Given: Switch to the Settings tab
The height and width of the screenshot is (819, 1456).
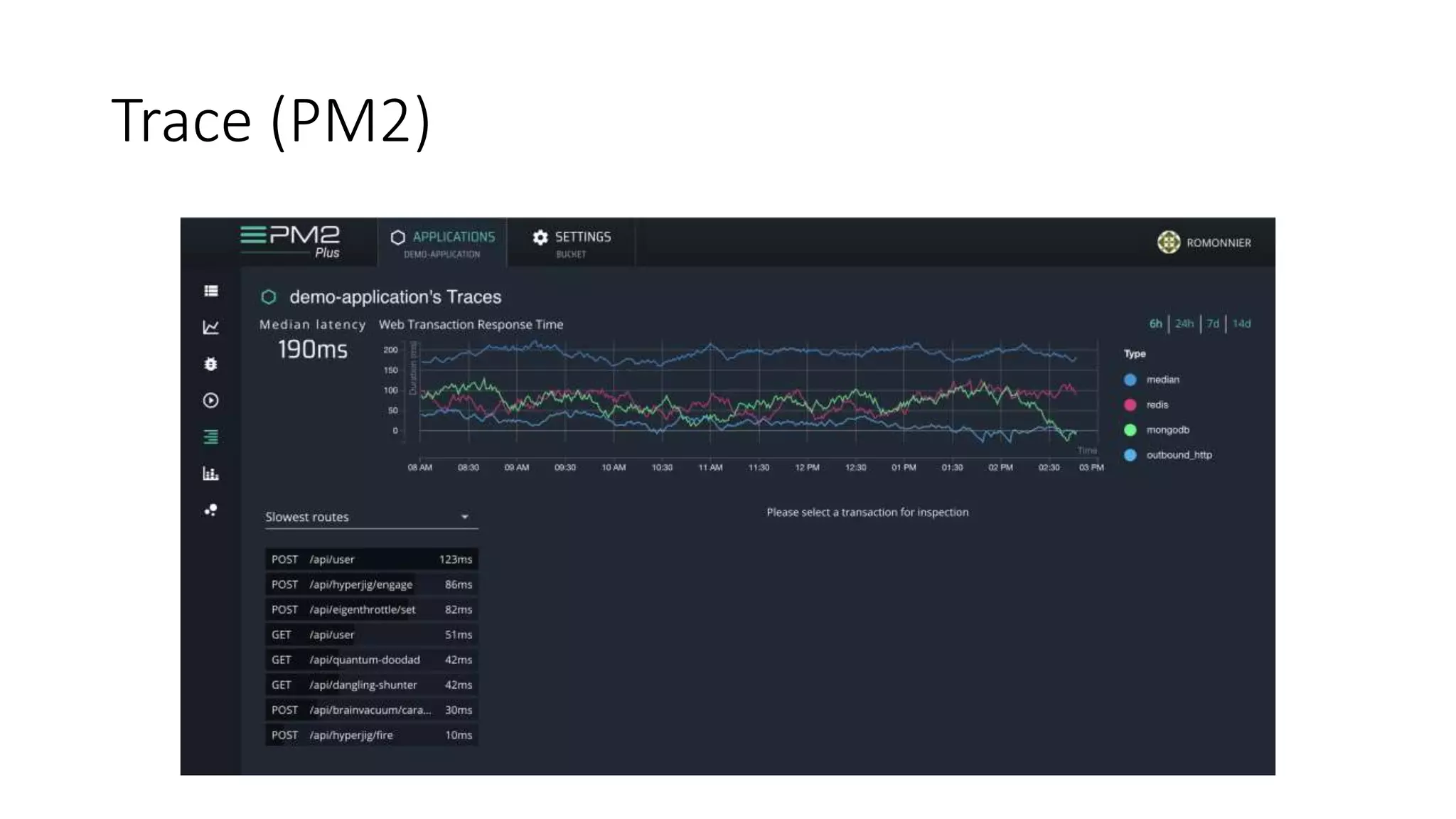Looking at the screenshot, I should [571, 242].
